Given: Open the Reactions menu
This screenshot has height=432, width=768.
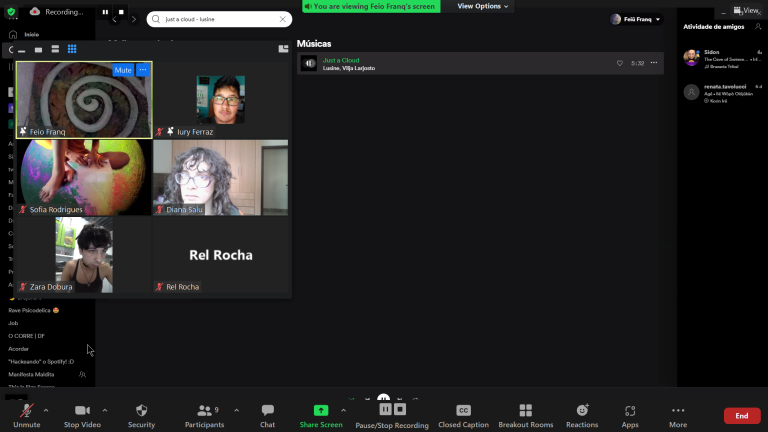Looking at the screenshot, I should point(582,415).
